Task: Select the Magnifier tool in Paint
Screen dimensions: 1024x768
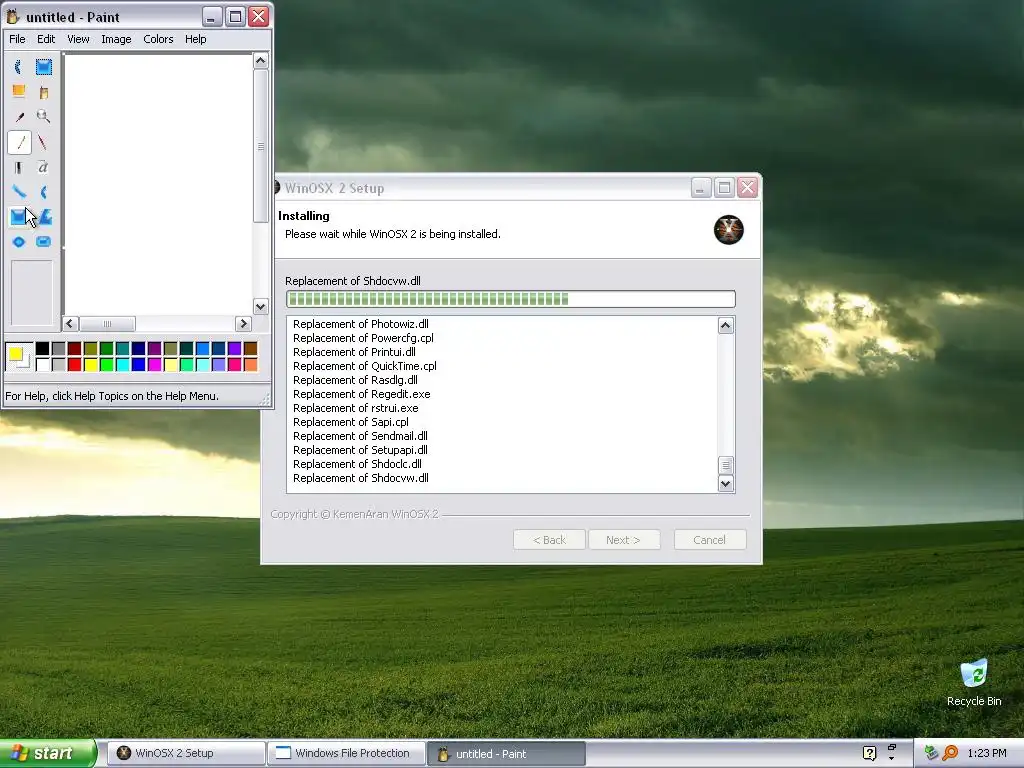Action: click(43, 116)
